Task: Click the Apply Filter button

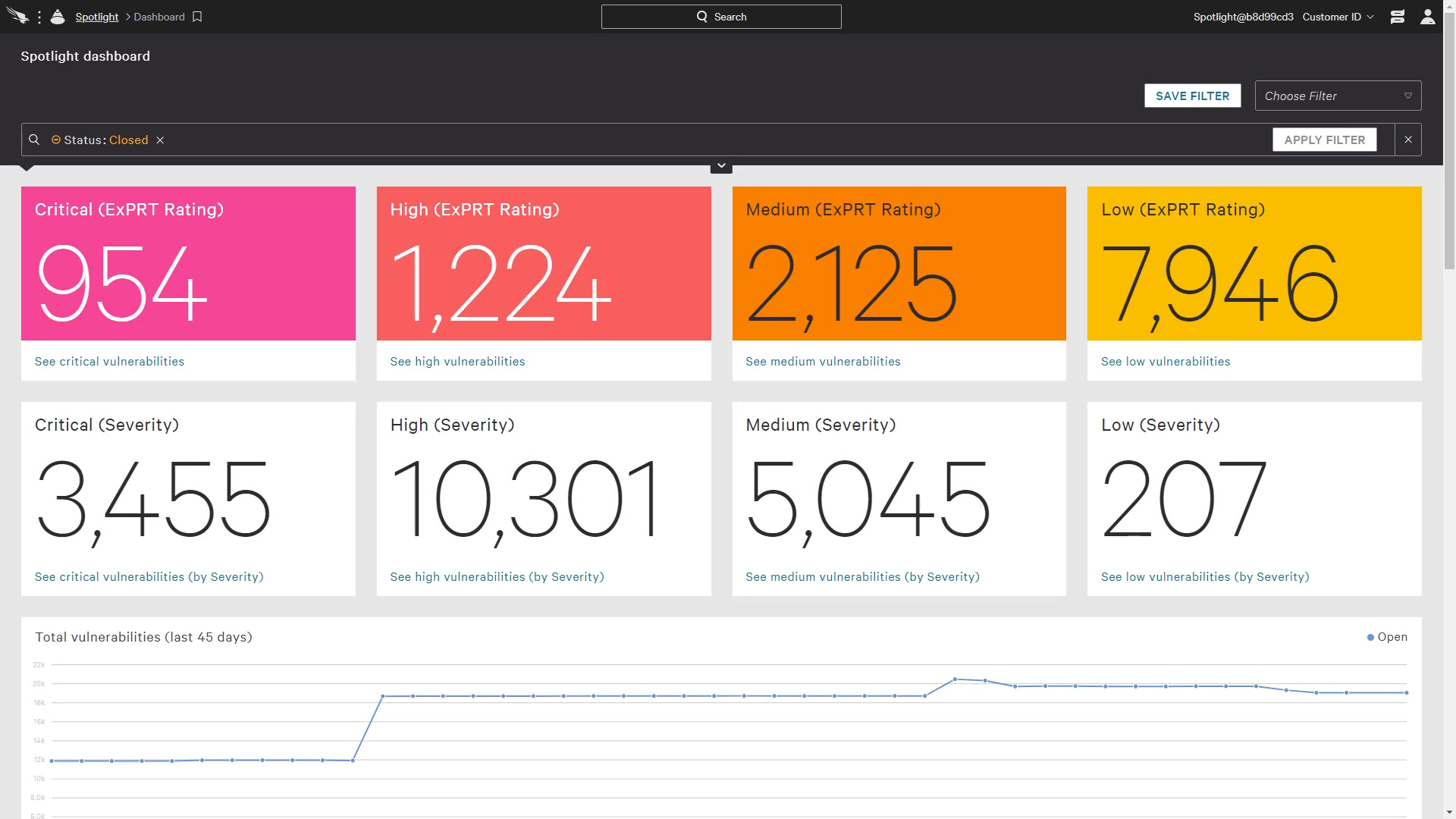Action: [x=1324, y=140]
